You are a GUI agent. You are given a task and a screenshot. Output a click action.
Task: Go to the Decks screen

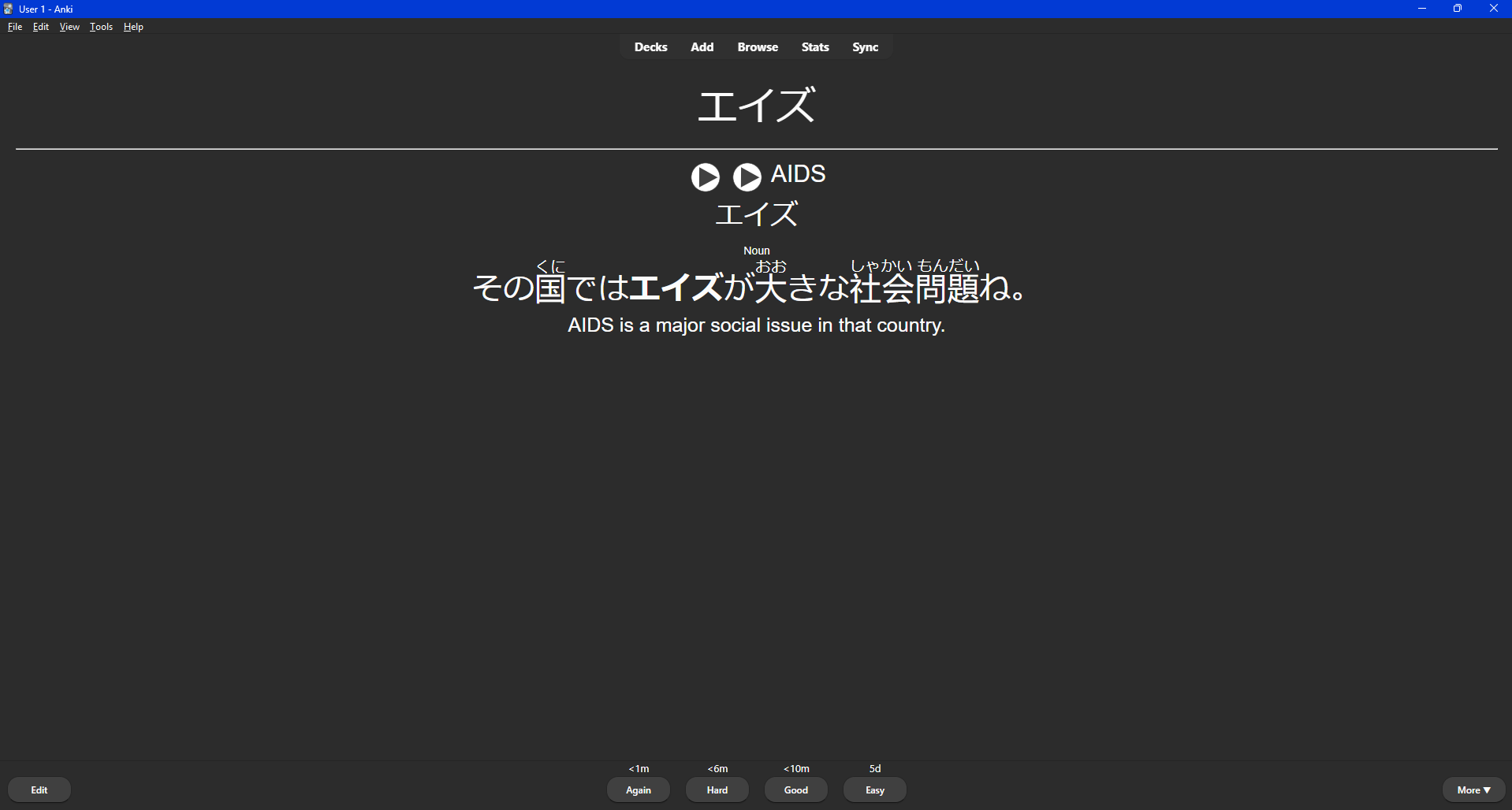tap(651, 47)
